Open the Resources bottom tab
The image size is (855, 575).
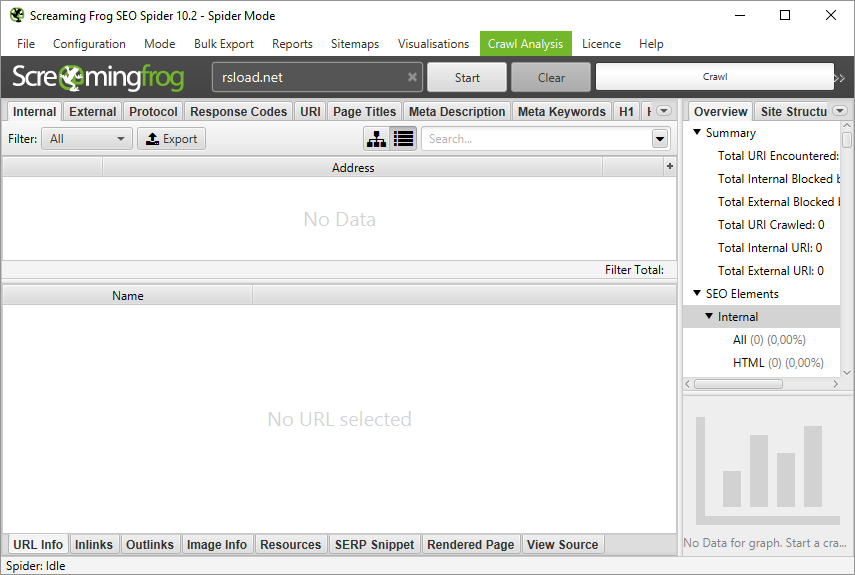click(291, 544)
